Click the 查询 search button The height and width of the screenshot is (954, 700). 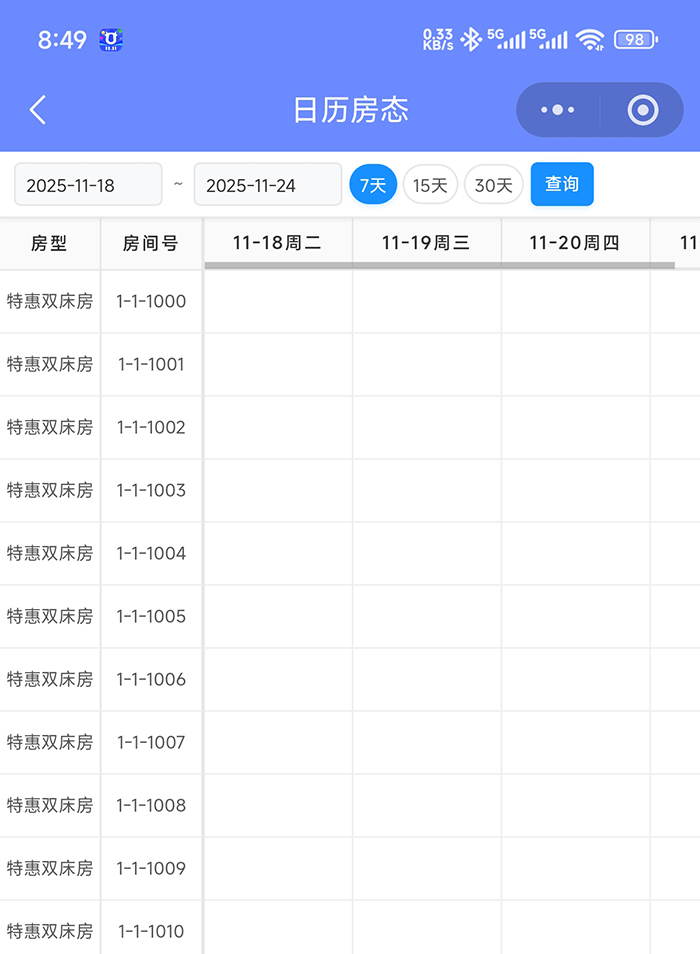(x=562, y=184)
